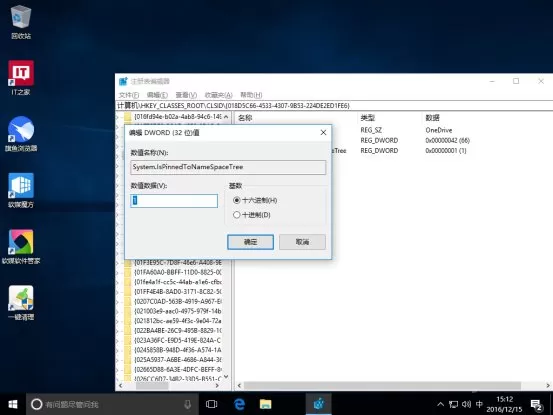Viewport: 553px width, 415px height.
Task: Click the folder icon of {01FA60A0-BBFF key
Action: 128,272
